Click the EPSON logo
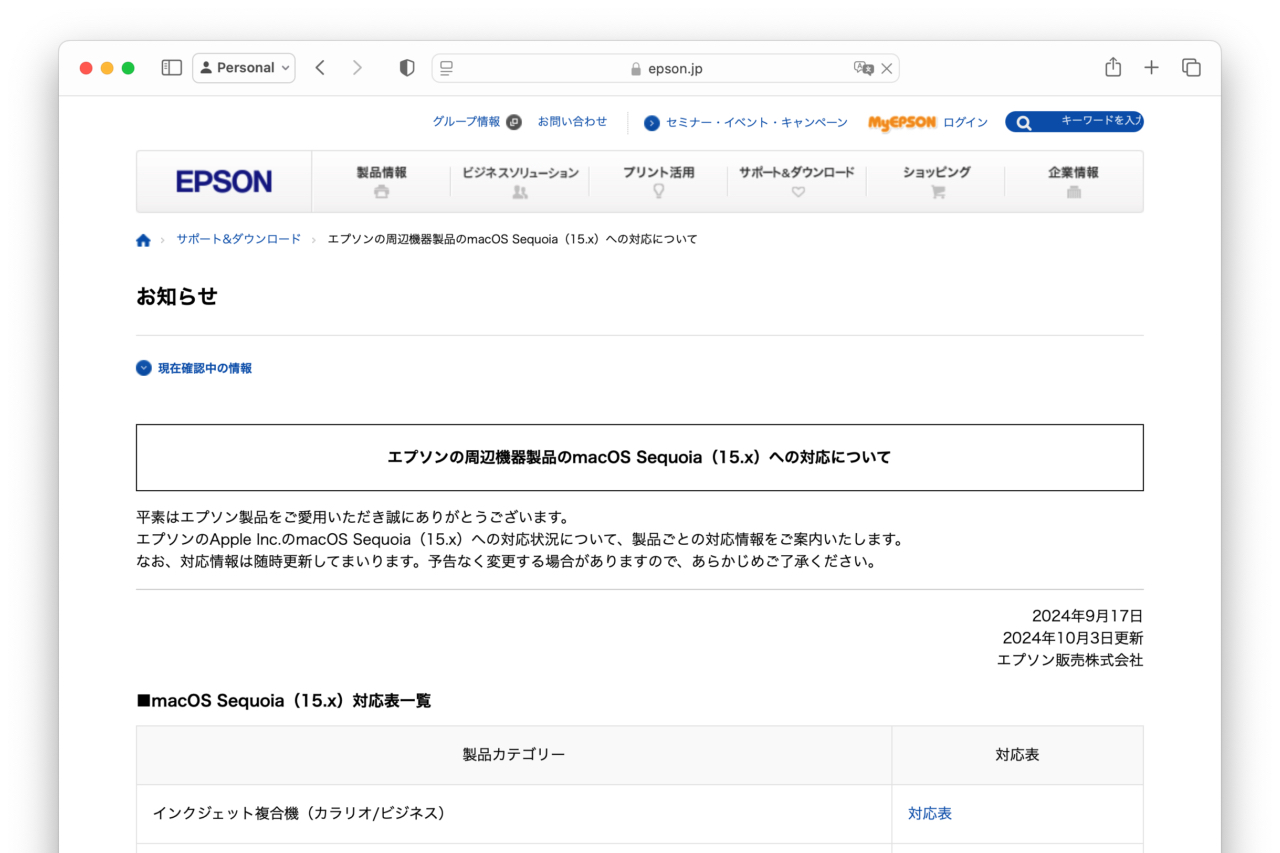 coord(224,181)
